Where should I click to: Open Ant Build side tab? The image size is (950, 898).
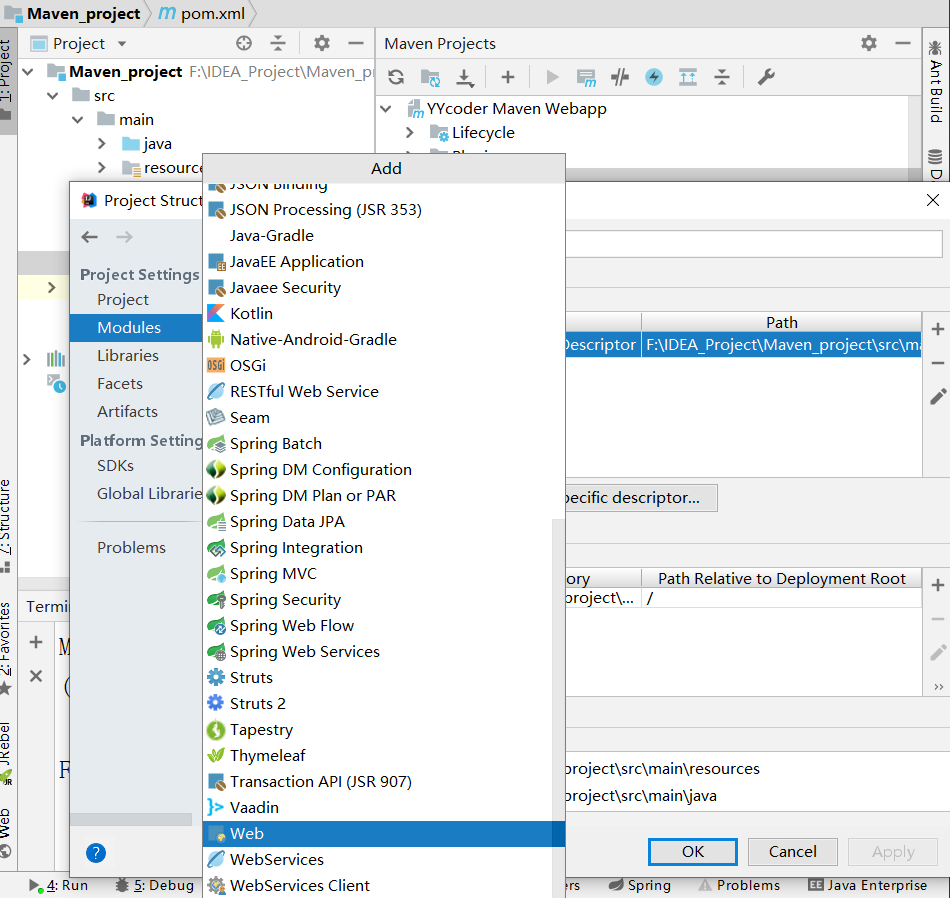pos(935,81)
